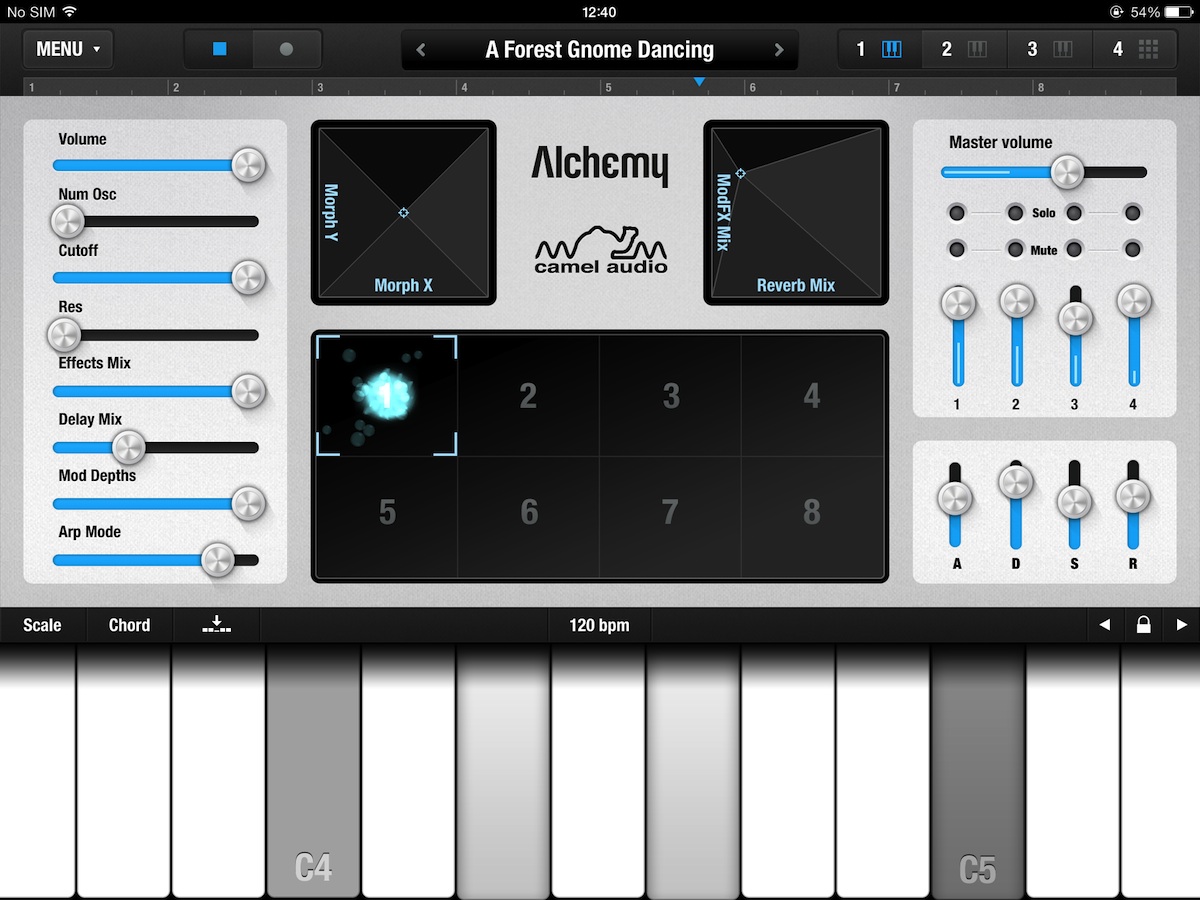This screenshot has height=900, width=1200.
Task: Go to the next preset arrow
Action: point(779,50)
